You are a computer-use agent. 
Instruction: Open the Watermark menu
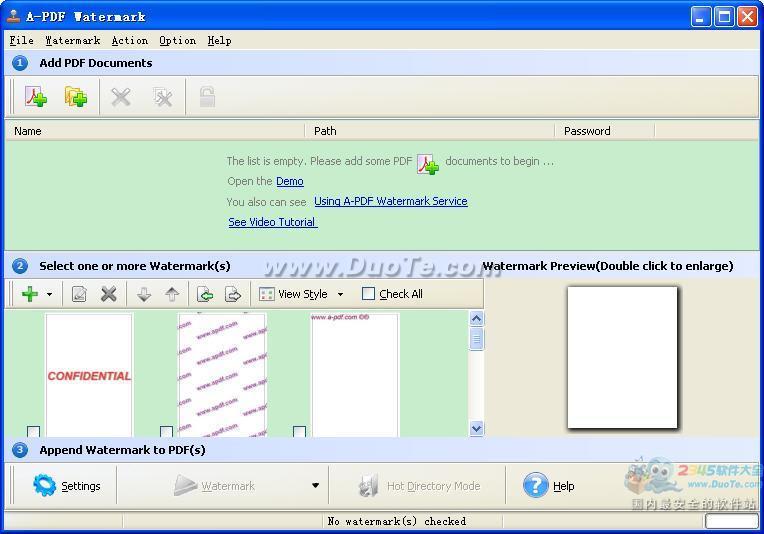pyautogui.click(x=72, y=40)
